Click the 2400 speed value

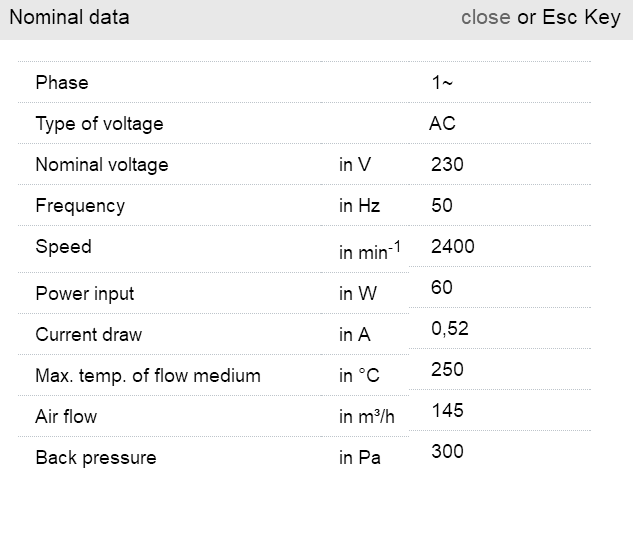point(452,247)
